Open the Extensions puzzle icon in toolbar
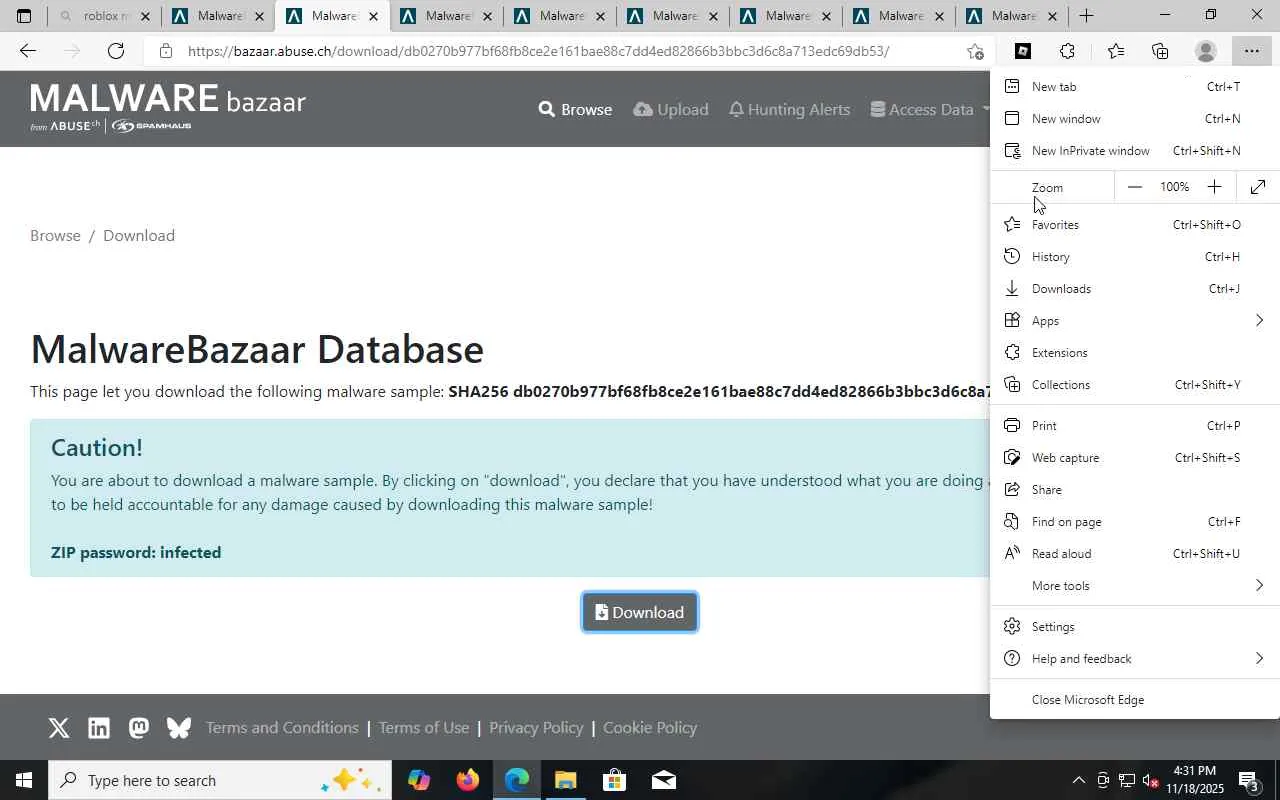 pos(1067,51)
